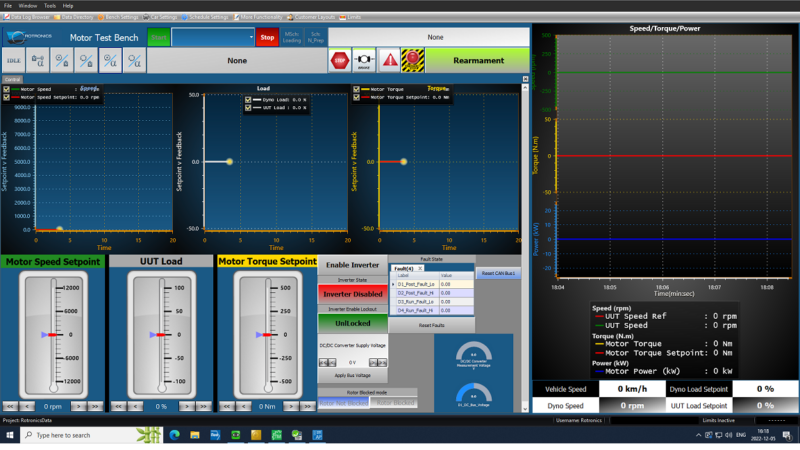Click the Reset Faults button

point(431,325)
